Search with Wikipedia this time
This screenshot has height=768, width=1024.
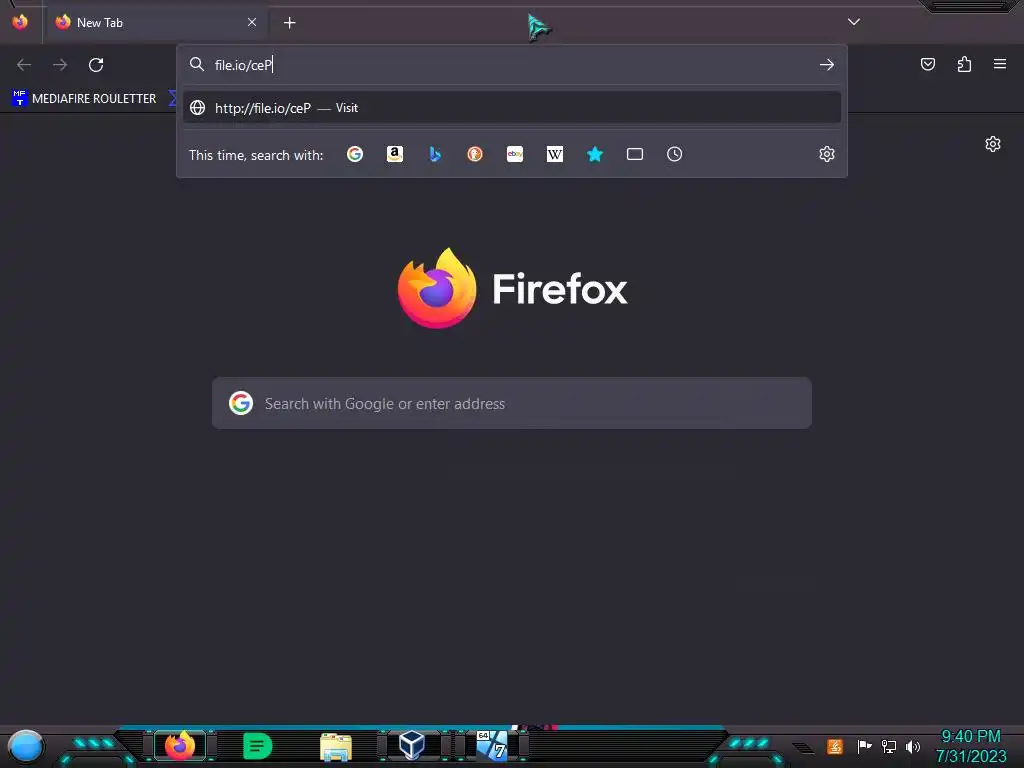(x=554, y=154)
